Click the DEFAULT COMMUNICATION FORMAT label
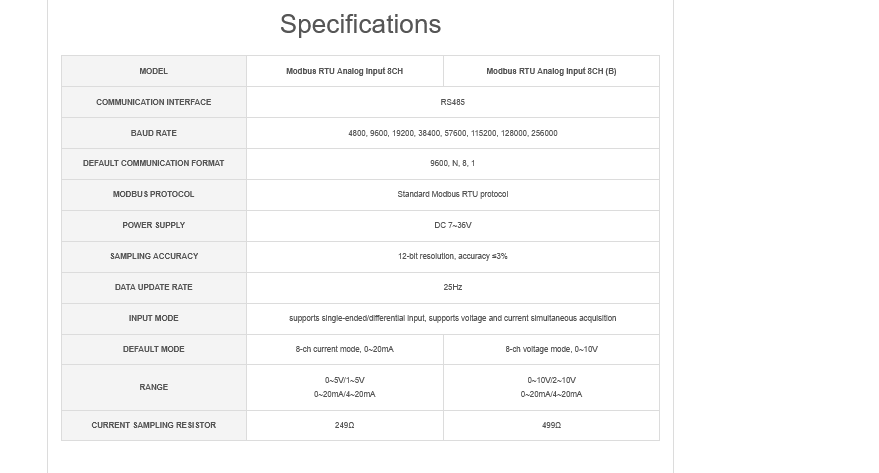This screenshot has height=473, width=879. pyautogui.click(x=154, y=163)
